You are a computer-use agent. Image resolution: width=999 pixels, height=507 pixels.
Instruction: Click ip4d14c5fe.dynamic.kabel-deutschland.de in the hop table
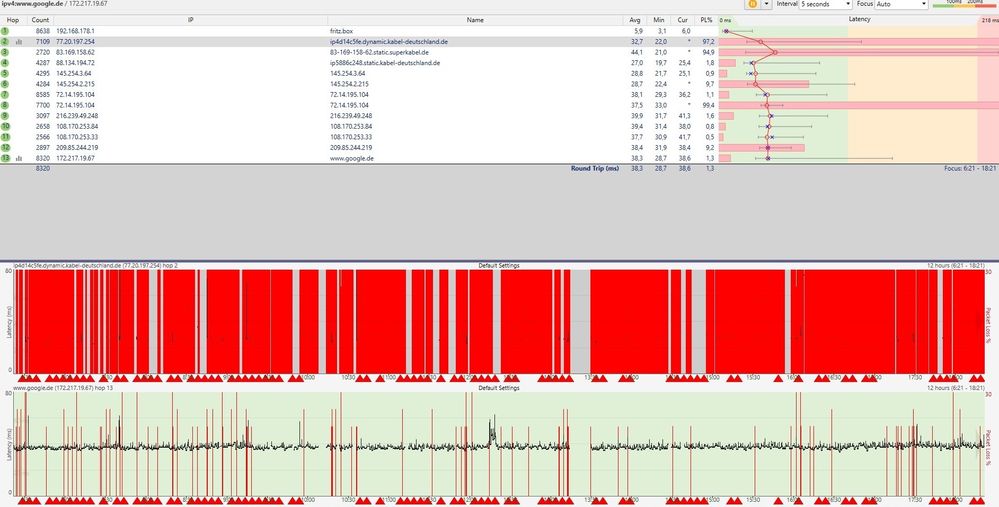[x=389, y=41]
